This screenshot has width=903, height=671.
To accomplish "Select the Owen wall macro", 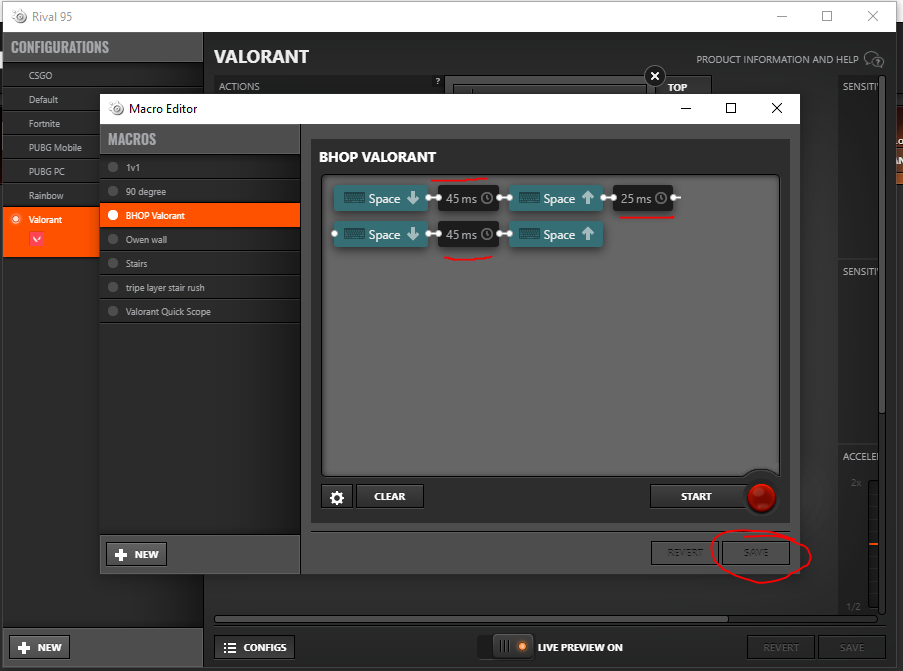I will point(200,240).
